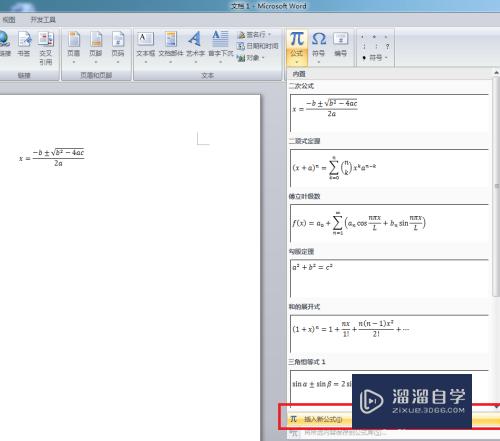
Task: Insert the Pythagorean theorem a²+b²=c² equation
Action: [389, 278]
